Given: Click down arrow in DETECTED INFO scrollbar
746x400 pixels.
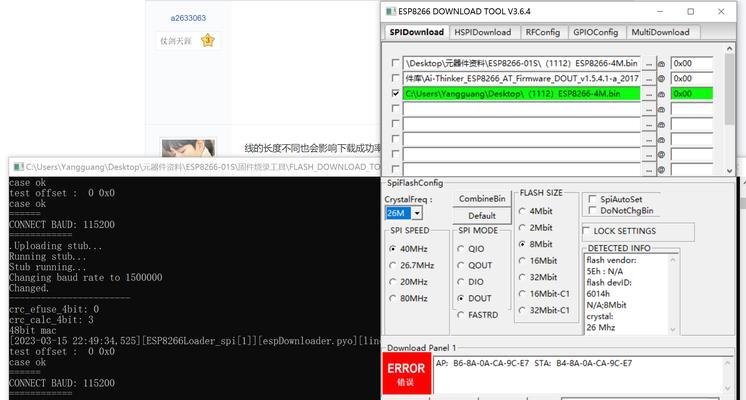Looking at the screenshot, I should (673, 329).
